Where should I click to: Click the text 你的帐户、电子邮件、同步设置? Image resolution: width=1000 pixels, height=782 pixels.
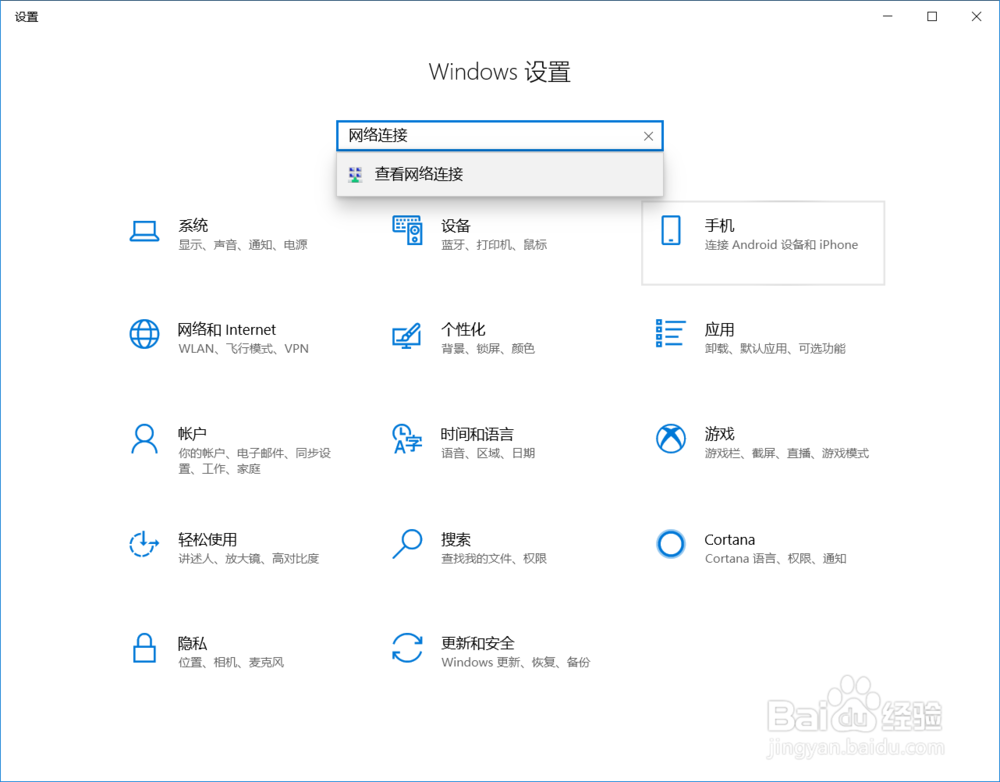pos(254,461)
